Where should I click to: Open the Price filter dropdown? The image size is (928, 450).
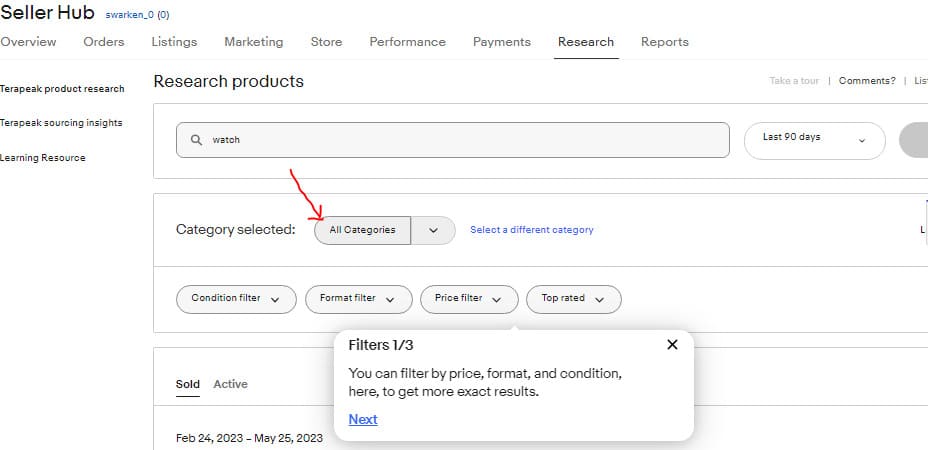469,299
